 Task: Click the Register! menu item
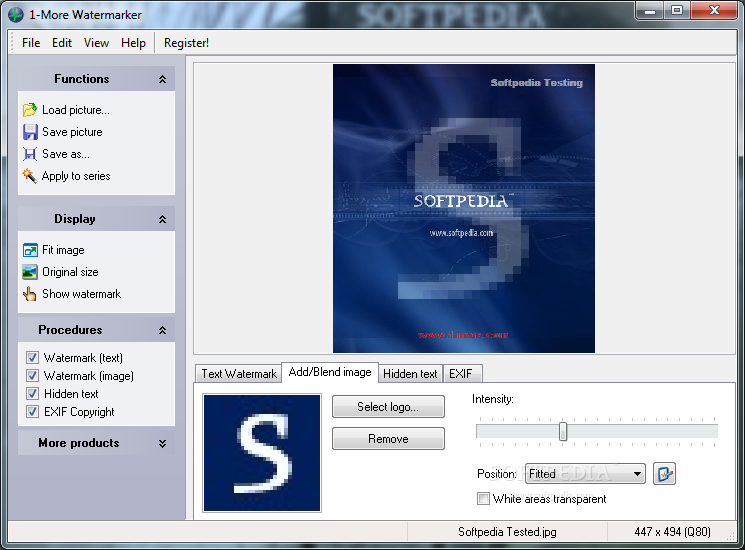tap(186, 43)
